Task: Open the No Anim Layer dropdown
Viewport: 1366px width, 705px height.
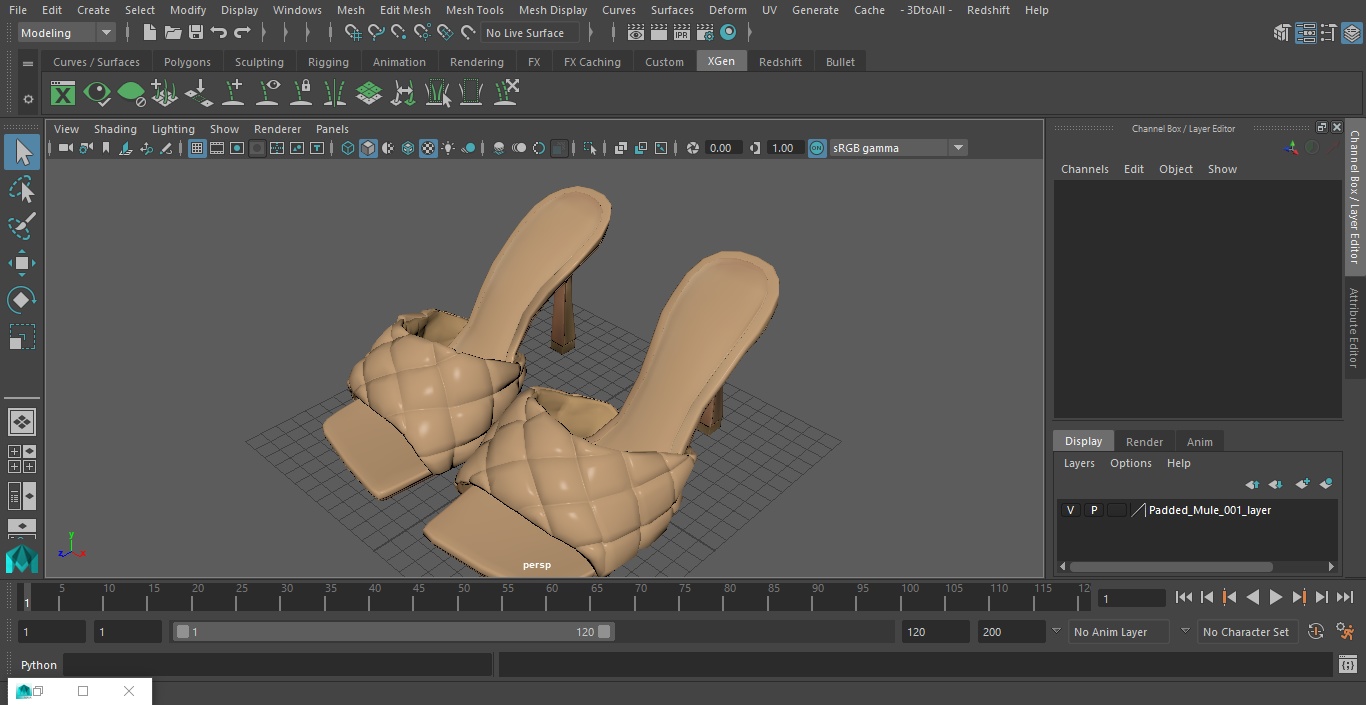Action: coord(1120,632)
